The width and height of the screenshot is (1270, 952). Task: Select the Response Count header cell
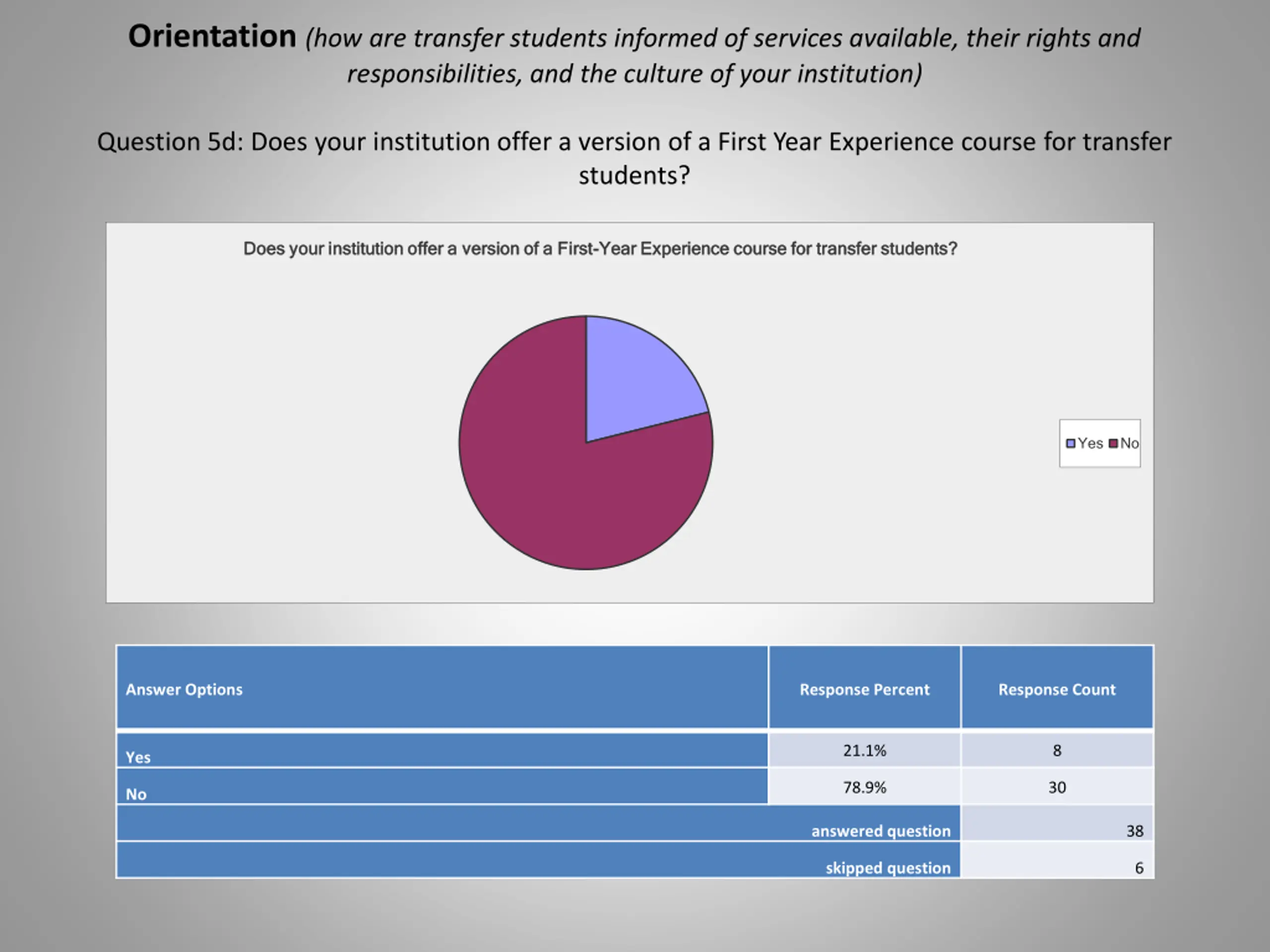[x=1057, y=687]
